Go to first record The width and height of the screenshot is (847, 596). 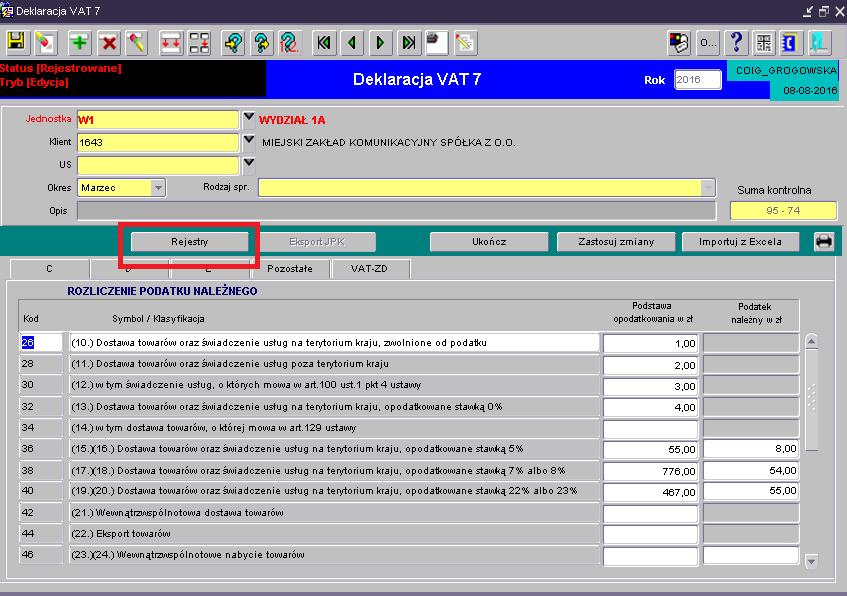point(324,42)
